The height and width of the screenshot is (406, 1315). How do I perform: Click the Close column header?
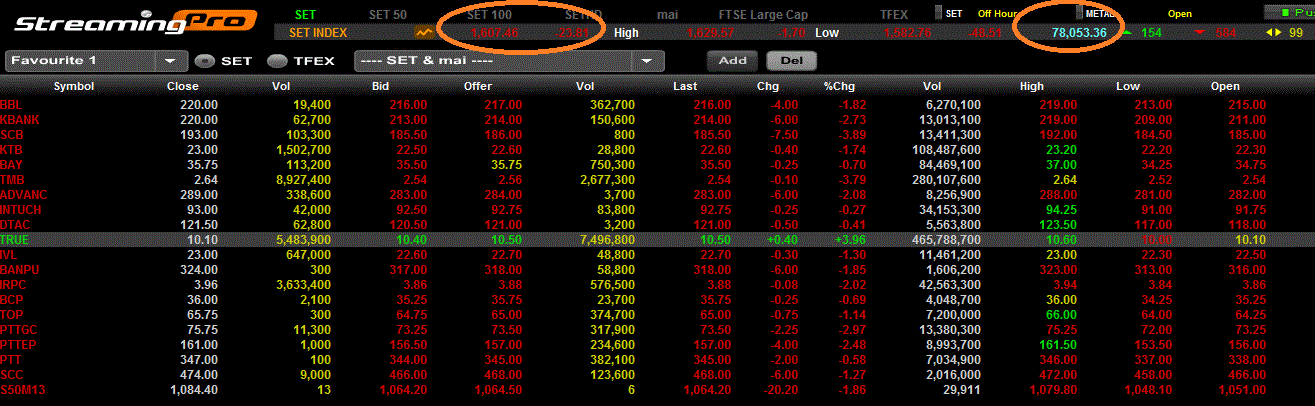[183, 86]
